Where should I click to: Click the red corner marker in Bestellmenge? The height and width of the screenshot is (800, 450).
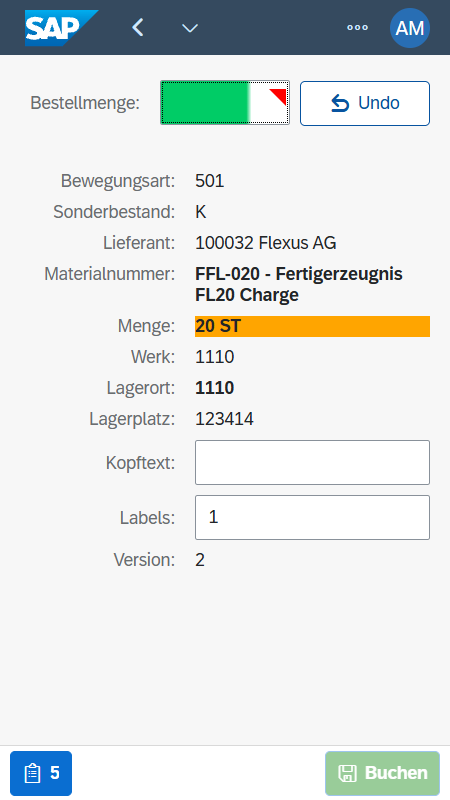click(x=279, y=96)
